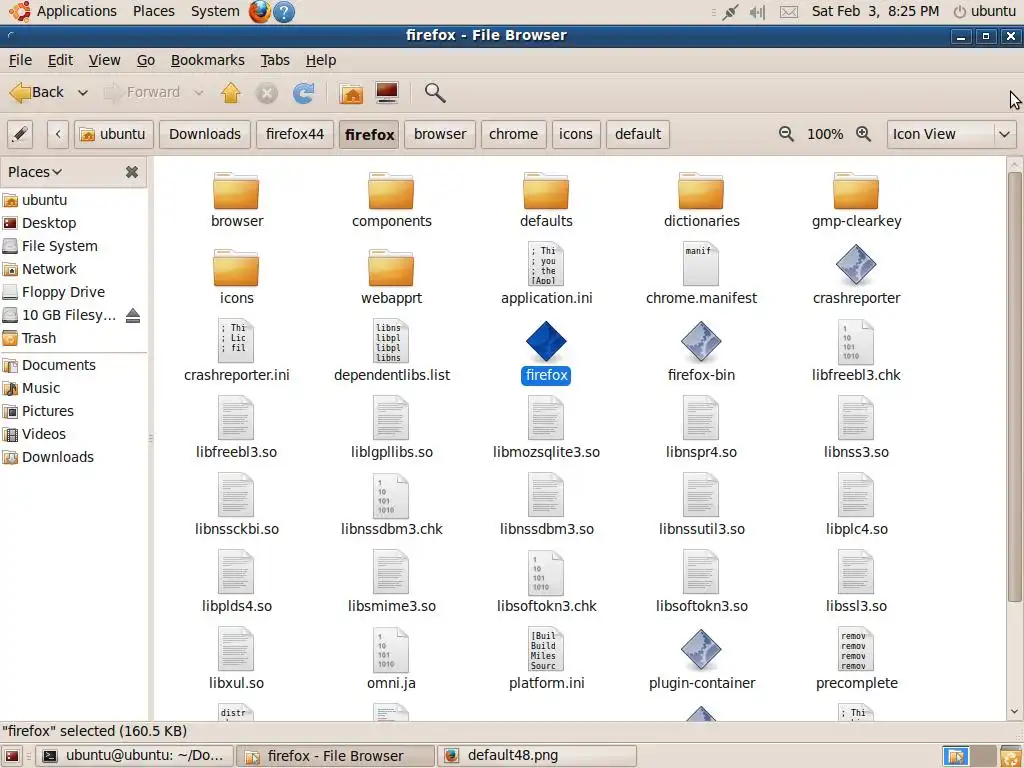Image resolution: width=1024 pixels, height=768 pixels.
Task: Zoom out with the minus magnifier
Action: coord(786,134)
